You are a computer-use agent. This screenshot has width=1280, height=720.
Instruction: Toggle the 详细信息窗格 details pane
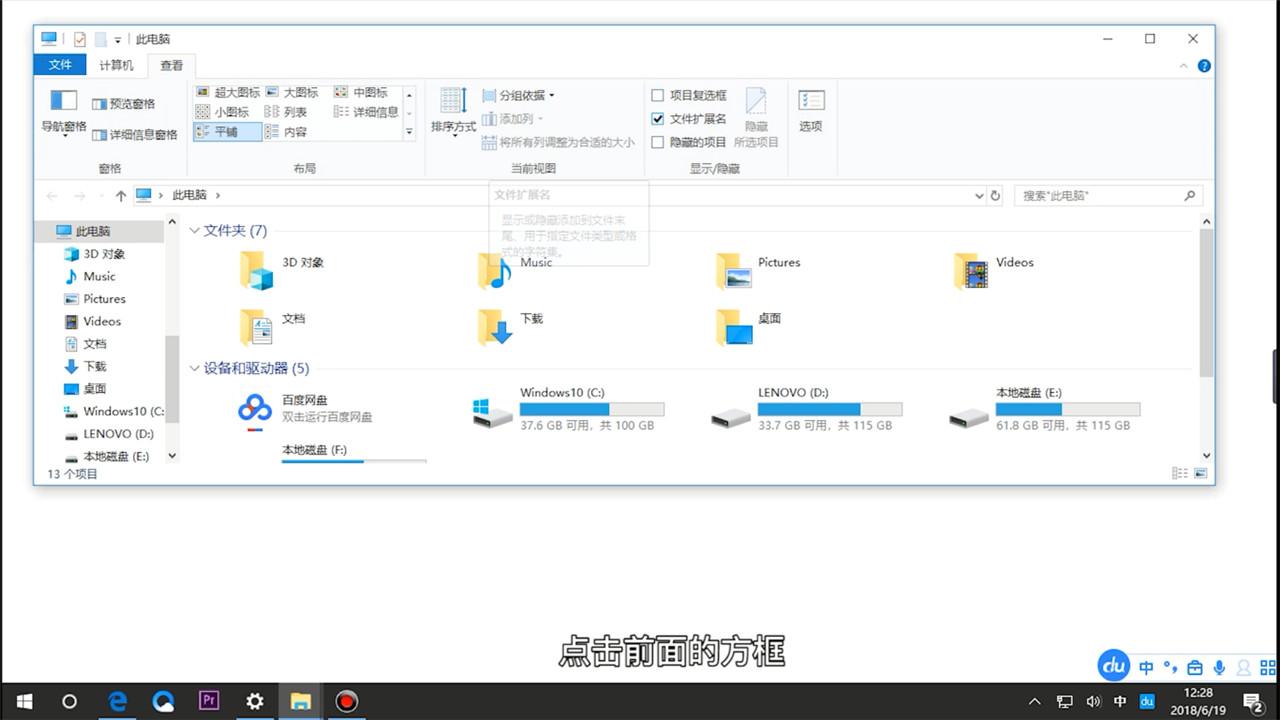tap(135, 135)
